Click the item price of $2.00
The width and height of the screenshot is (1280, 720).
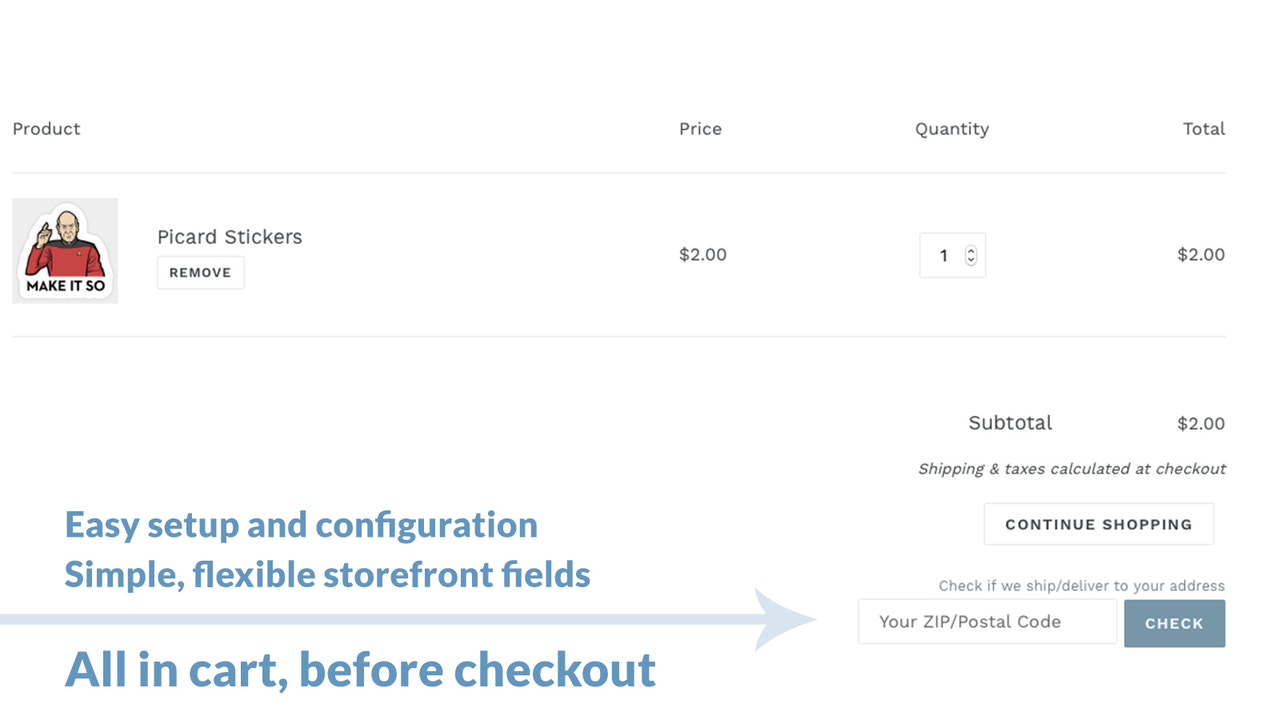click(703, 255)
